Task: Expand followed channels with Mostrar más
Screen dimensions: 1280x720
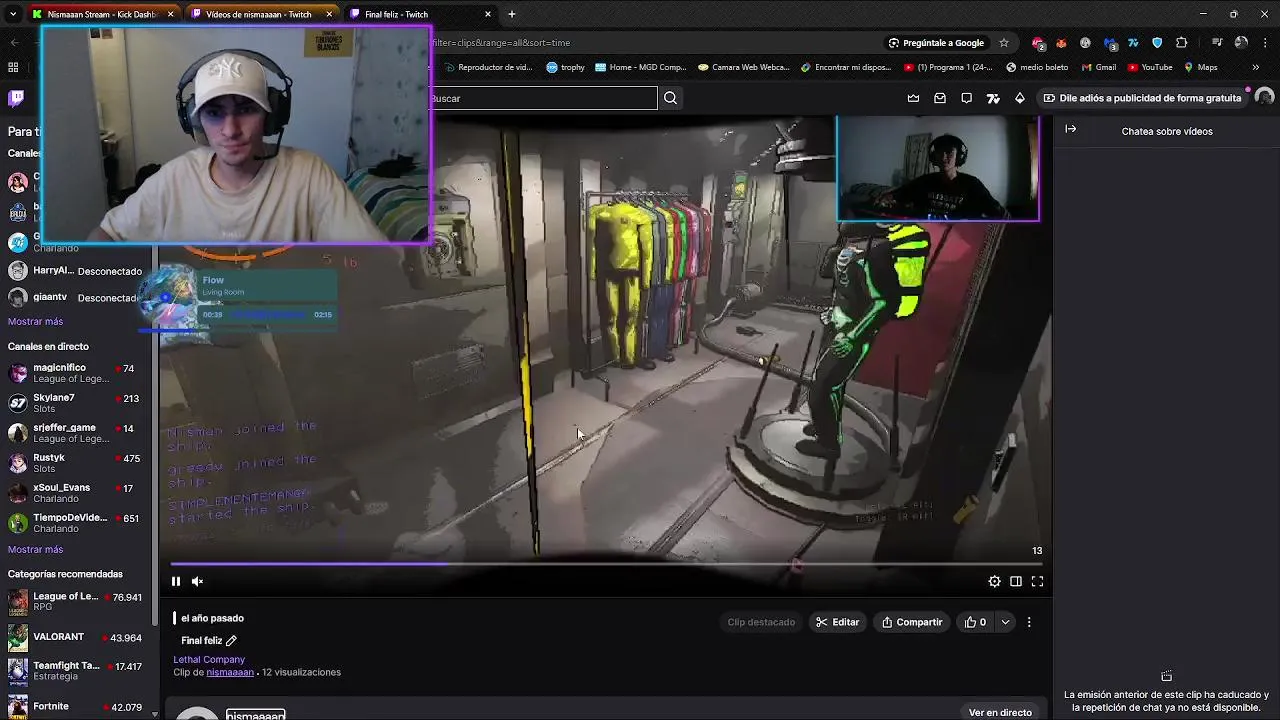Action: coord(35,321)
